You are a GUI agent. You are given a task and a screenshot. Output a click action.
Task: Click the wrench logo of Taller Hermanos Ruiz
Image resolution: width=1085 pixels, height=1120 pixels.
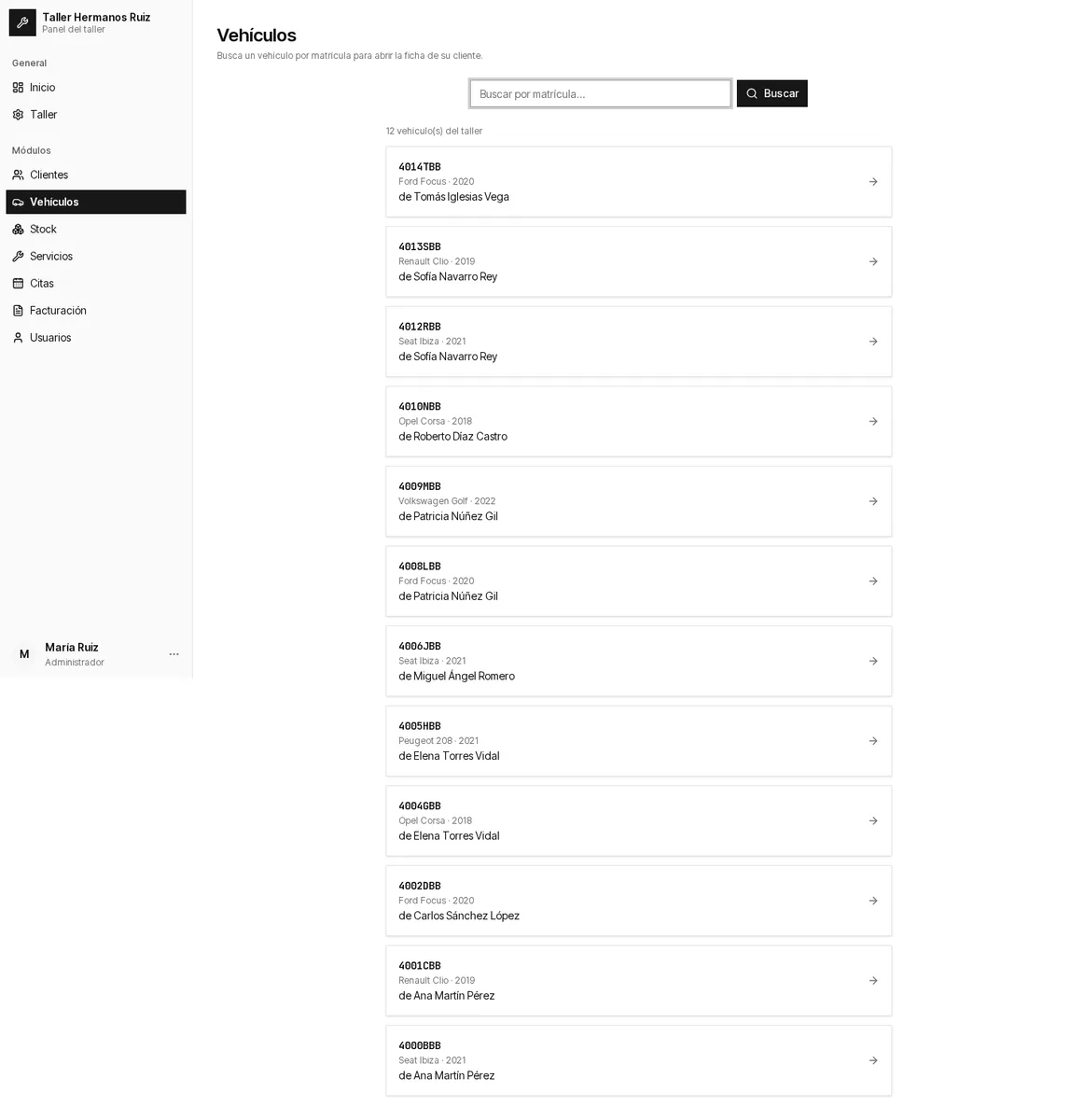(x=22, y=22)
